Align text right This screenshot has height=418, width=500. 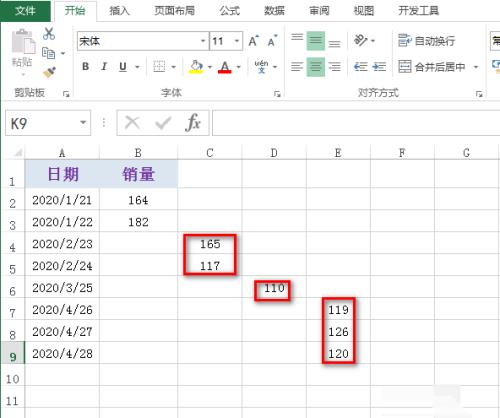[x=334, y=67]
